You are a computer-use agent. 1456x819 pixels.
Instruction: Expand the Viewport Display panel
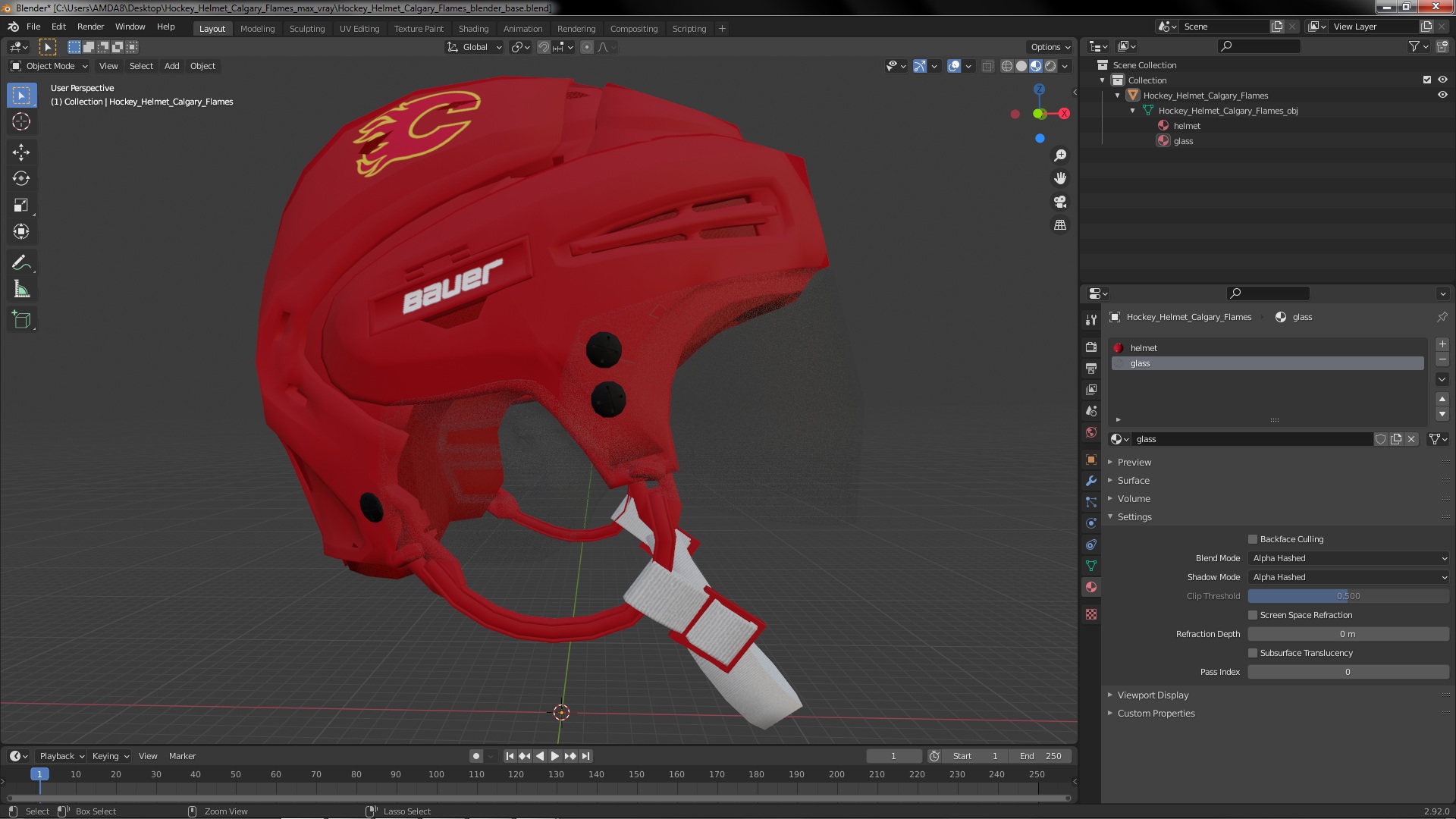coord(1153,695)
